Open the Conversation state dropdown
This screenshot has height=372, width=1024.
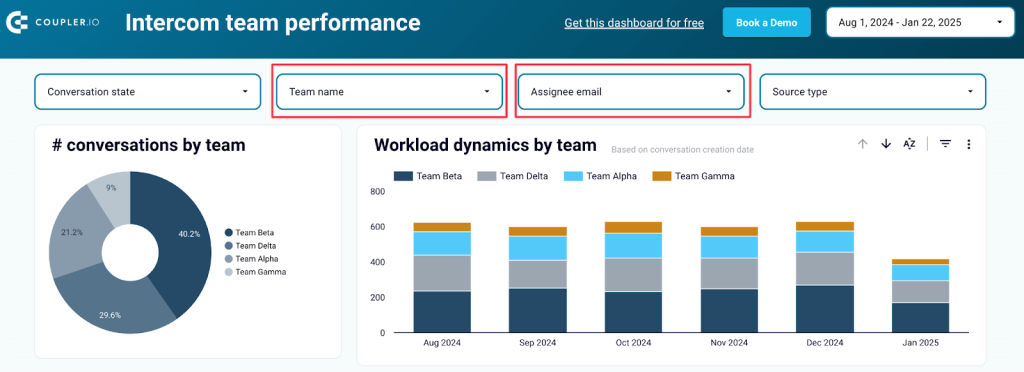(147, 92)
